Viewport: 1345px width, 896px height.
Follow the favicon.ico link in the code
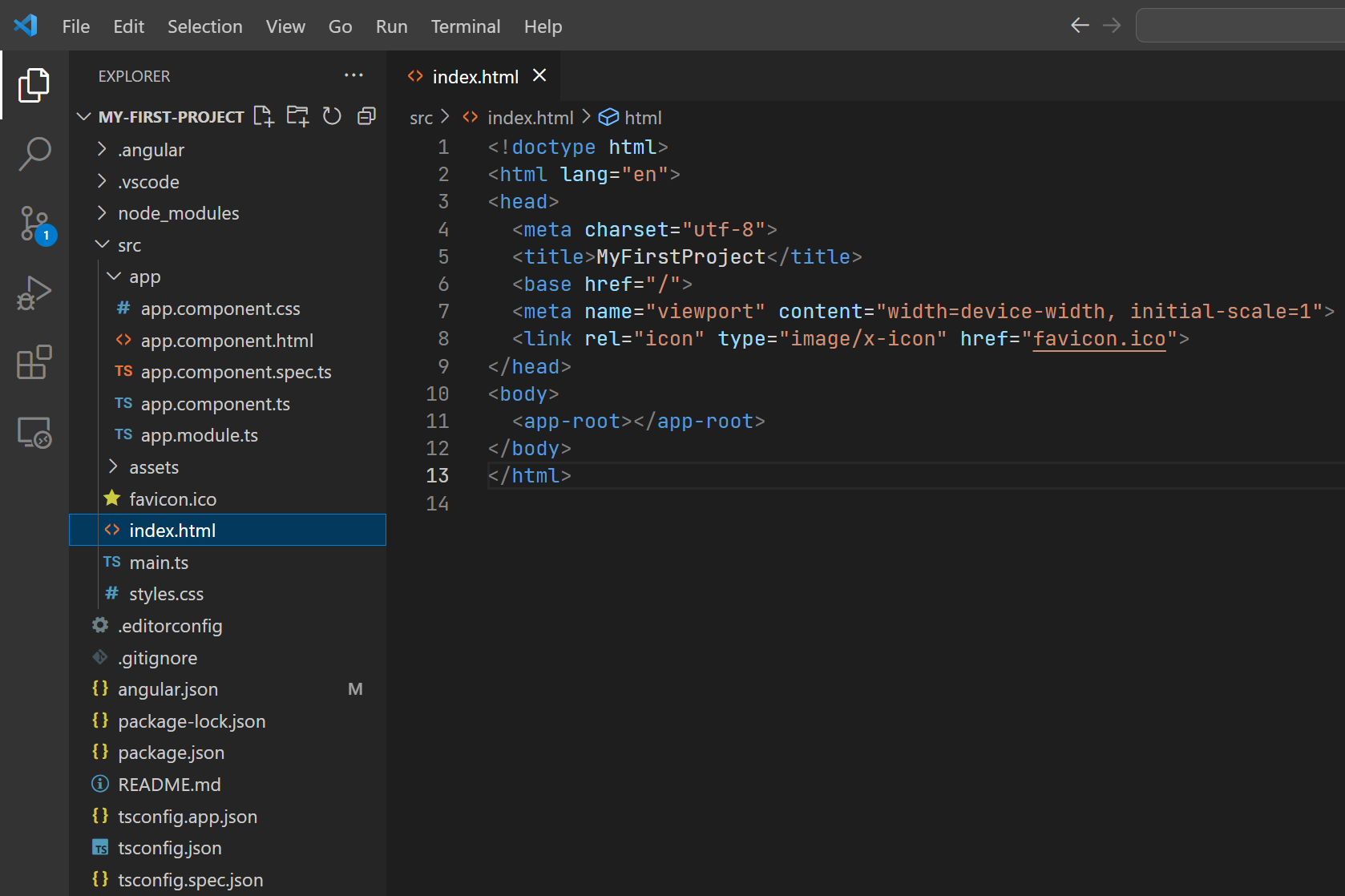1099,339
